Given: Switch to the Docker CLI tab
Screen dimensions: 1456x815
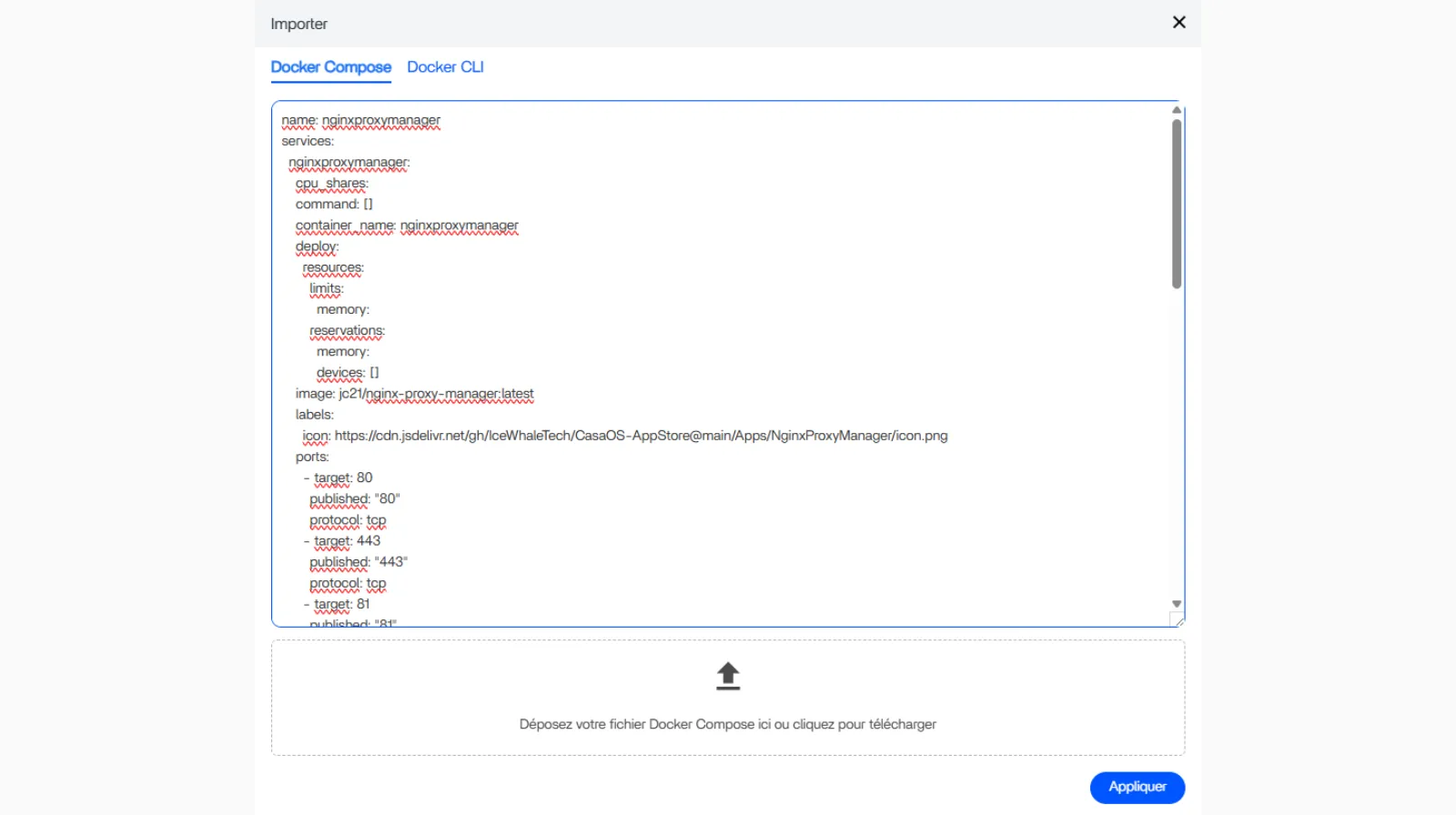Looking at the screenshot, I should (x=445, y=67).
